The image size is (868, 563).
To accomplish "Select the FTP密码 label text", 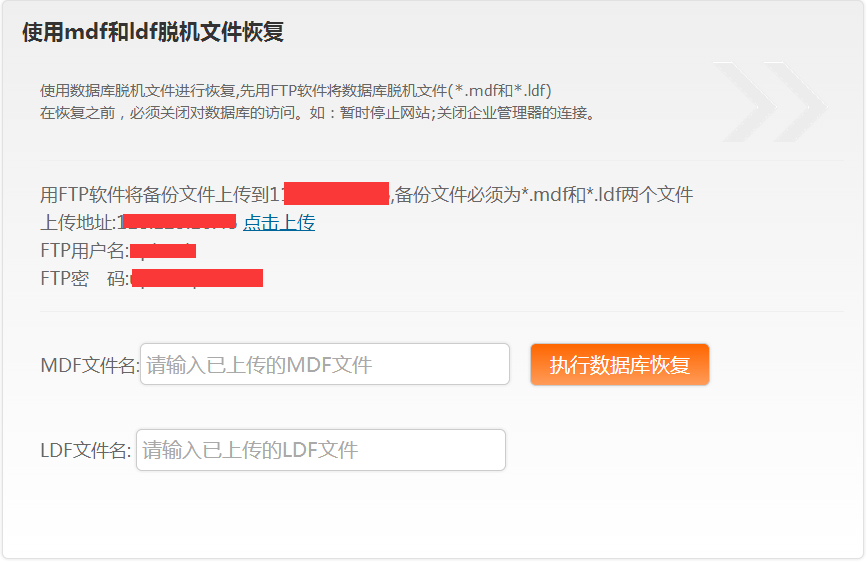I will (x=84, y=278).
